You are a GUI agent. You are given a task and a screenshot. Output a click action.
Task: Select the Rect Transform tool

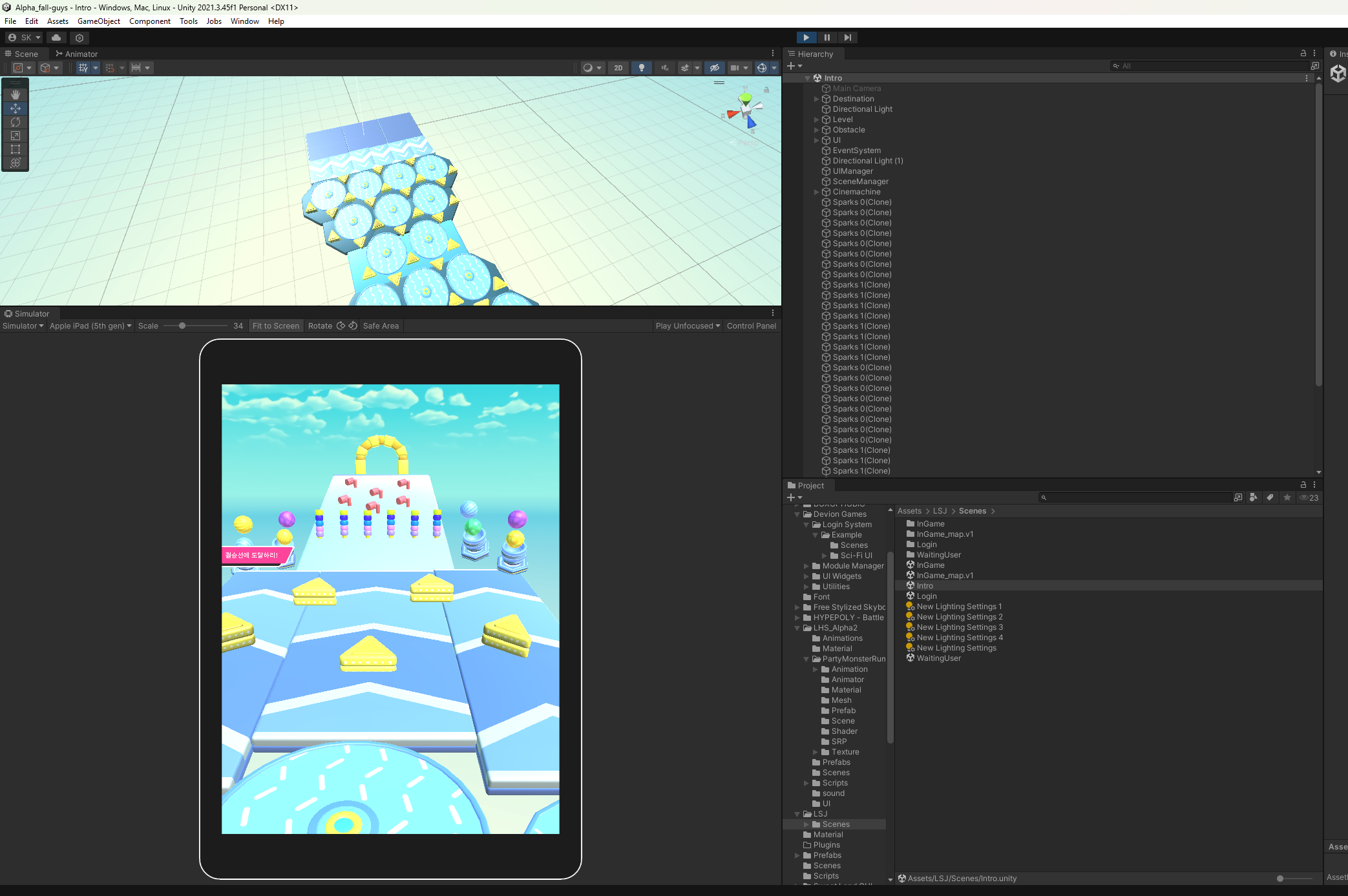16,149
